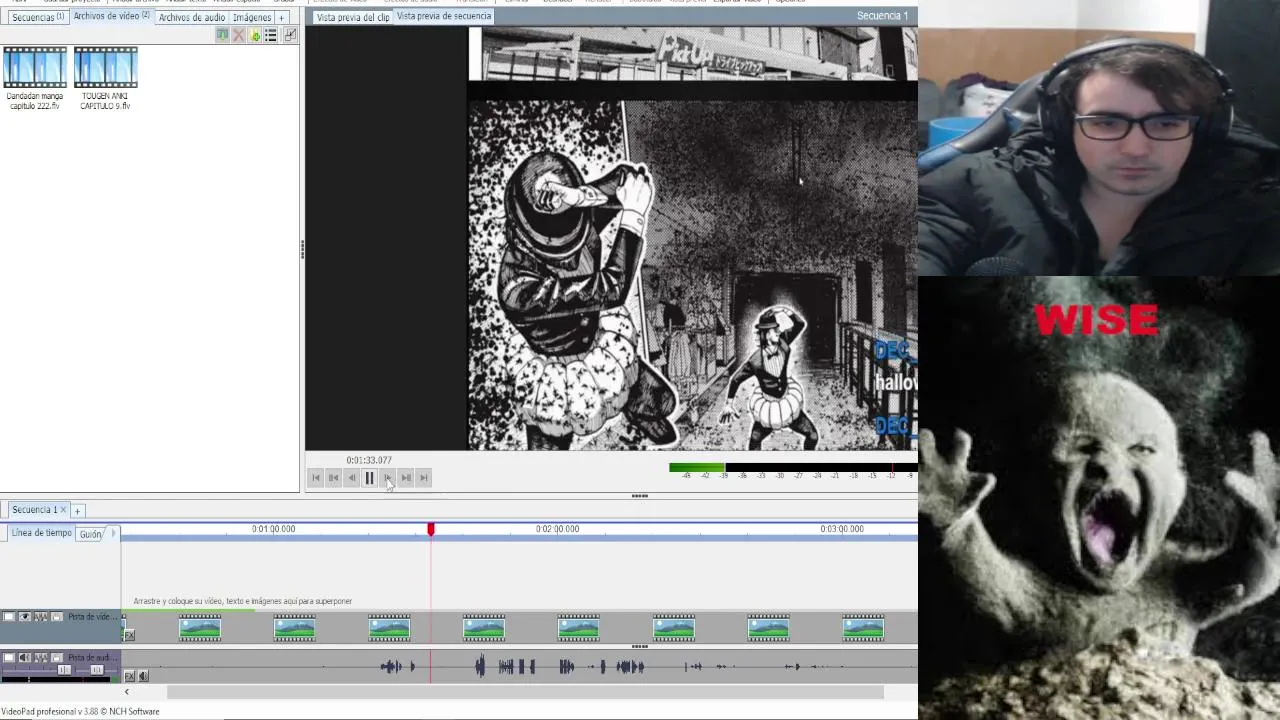The image size is (1280, 720).
Task: Select Vista previa de secuencia tab
Action: click(444, 16)
